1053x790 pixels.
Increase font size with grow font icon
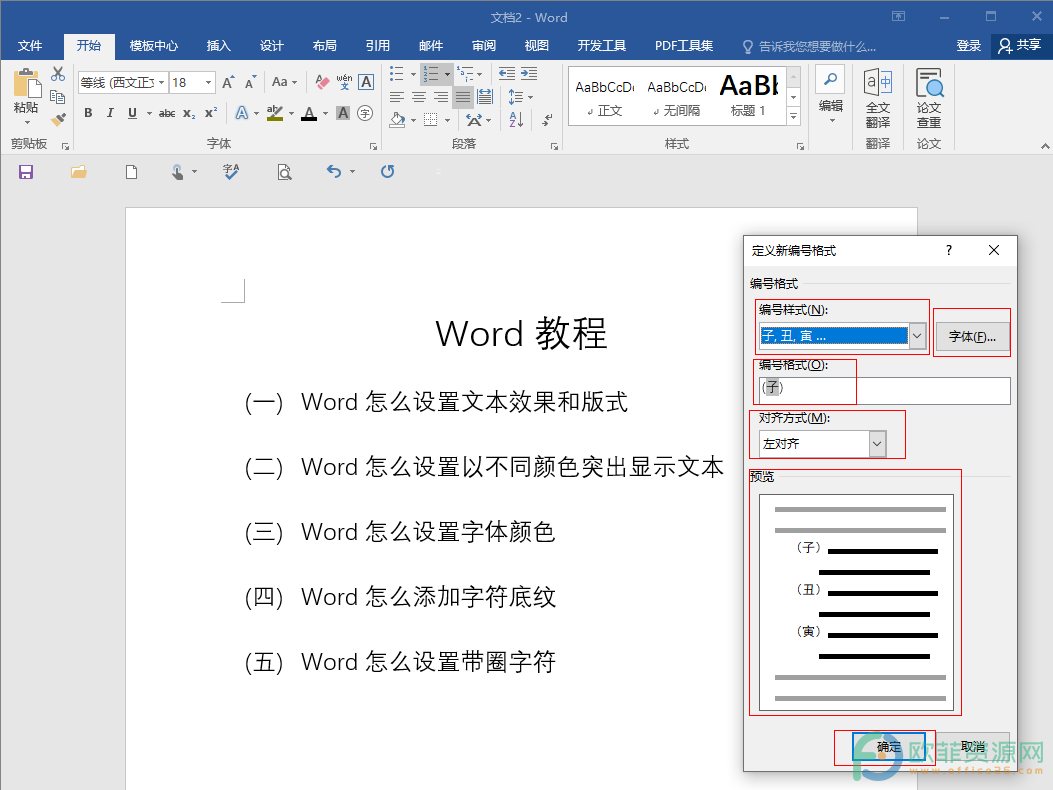point(228,83)
